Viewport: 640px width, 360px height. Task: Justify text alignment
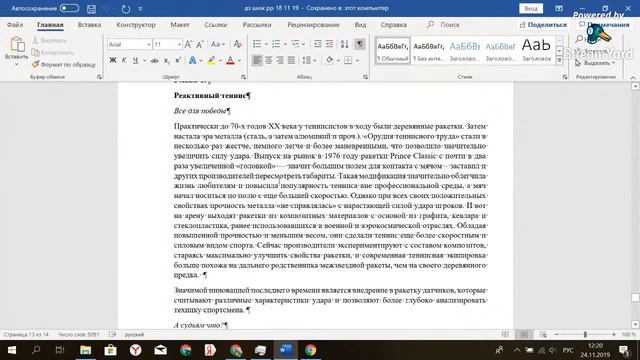pyautogui.click(x=291, y=60)
